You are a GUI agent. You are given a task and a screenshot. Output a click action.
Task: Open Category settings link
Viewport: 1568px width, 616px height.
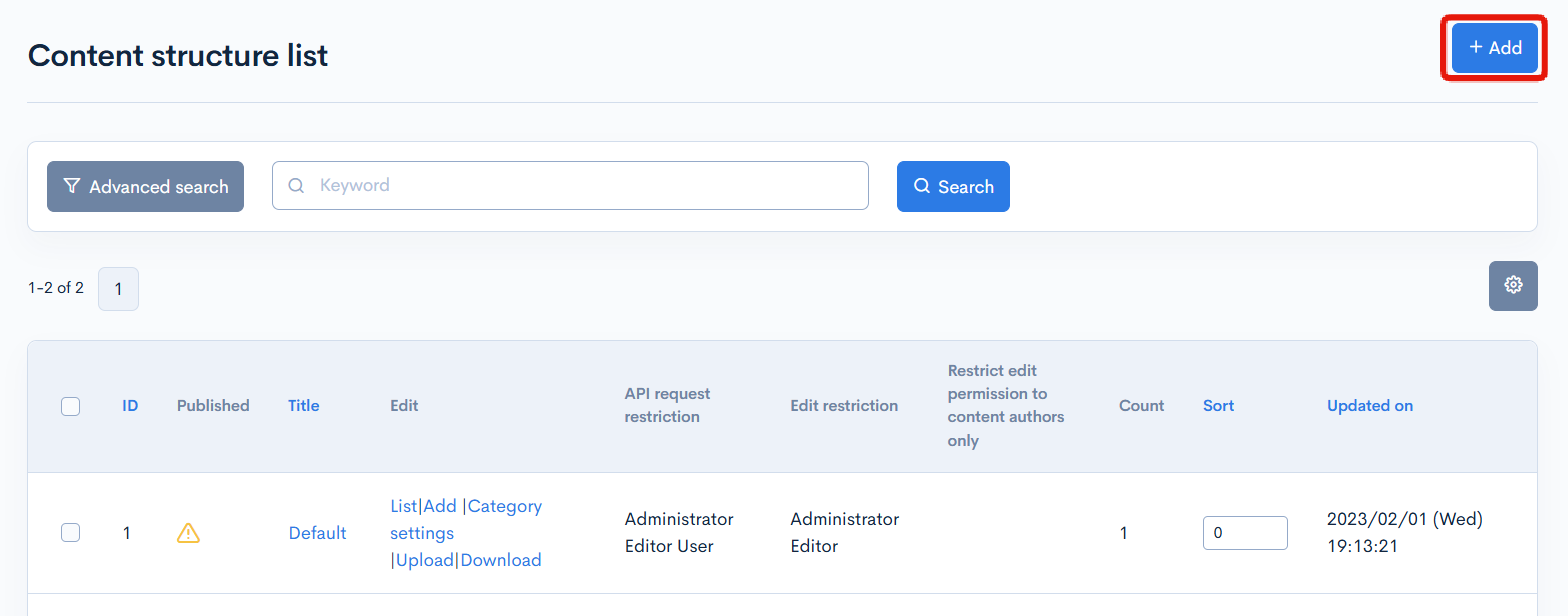tap(466, 520)
